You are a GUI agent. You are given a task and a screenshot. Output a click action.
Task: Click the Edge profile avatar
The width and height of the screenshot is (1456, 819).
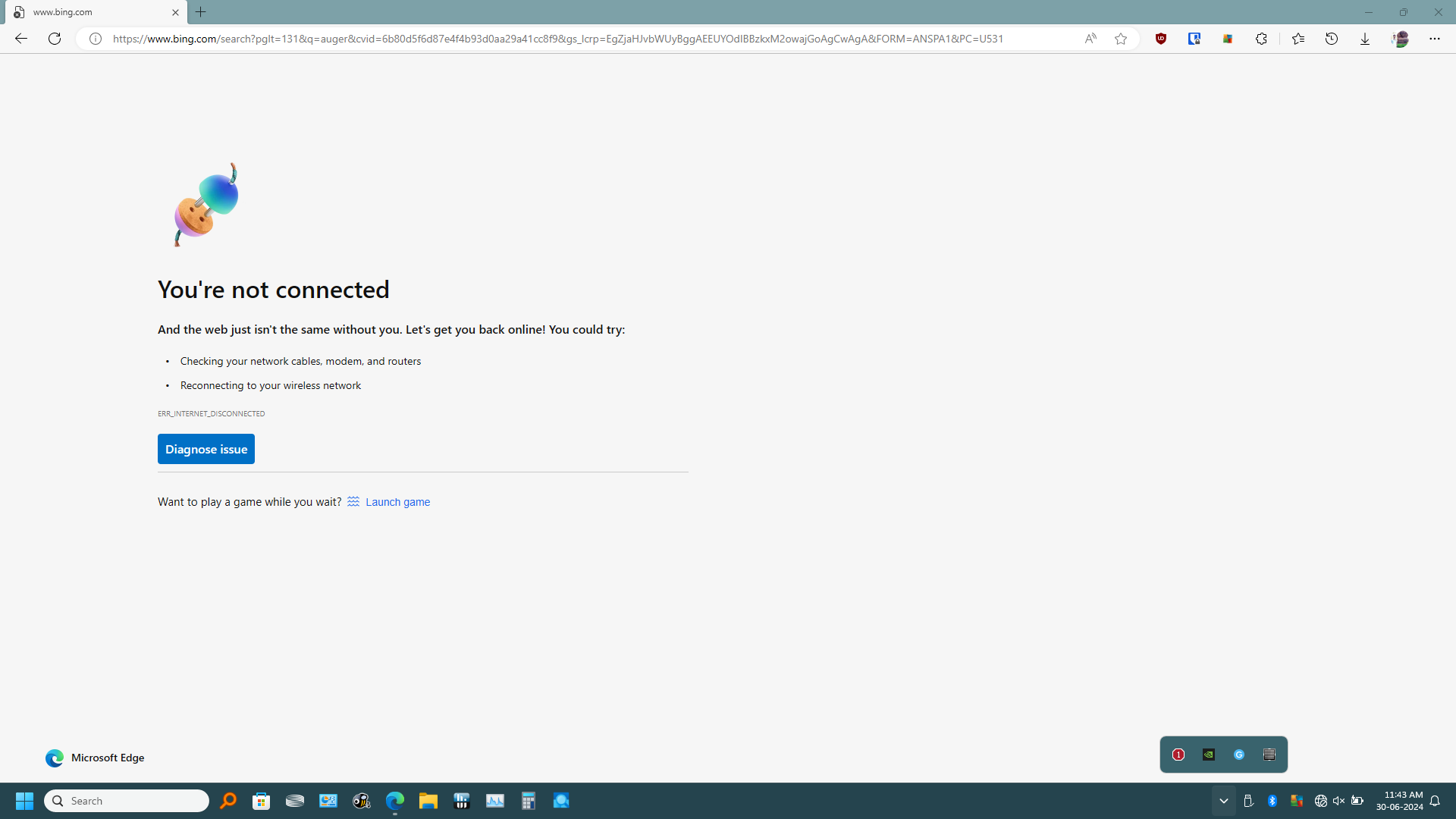[x=1400, y=39]
